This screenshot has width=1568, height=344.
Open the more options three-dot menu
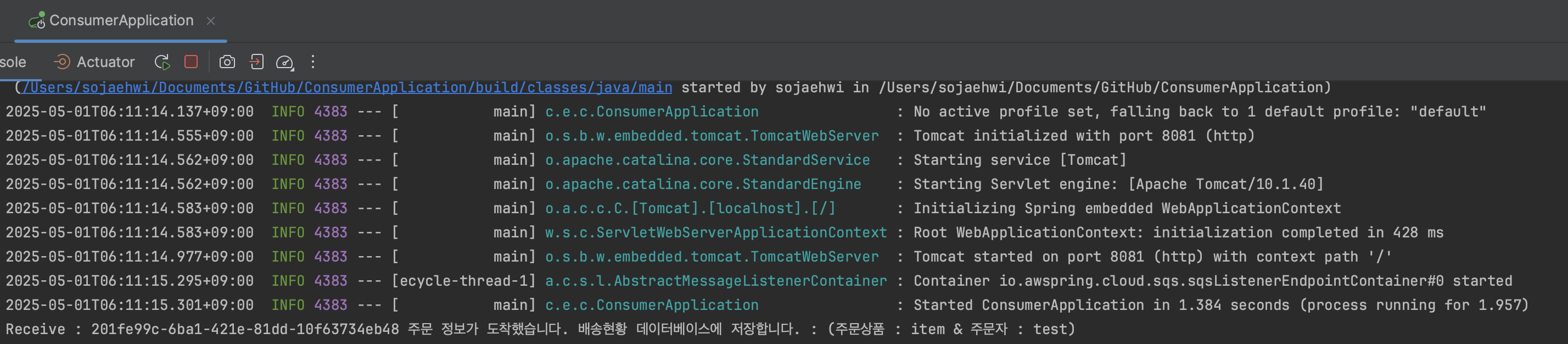coord(313,62)
